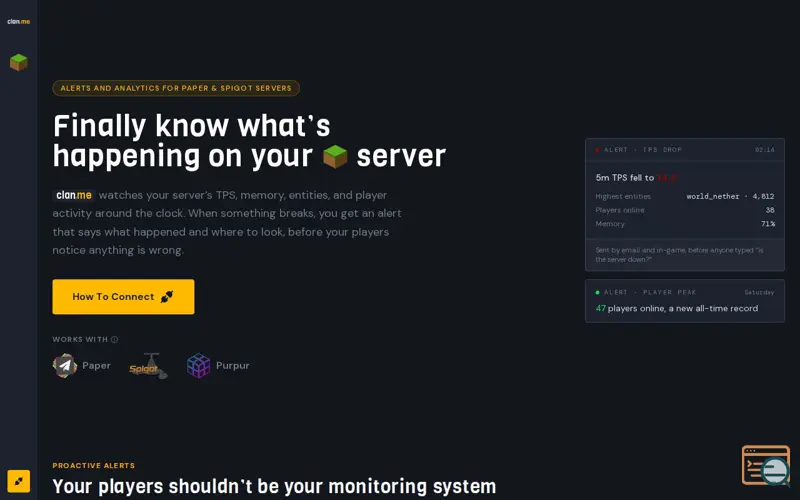Click the Works With label
This screenshot has width=800, height=500.
80,339
